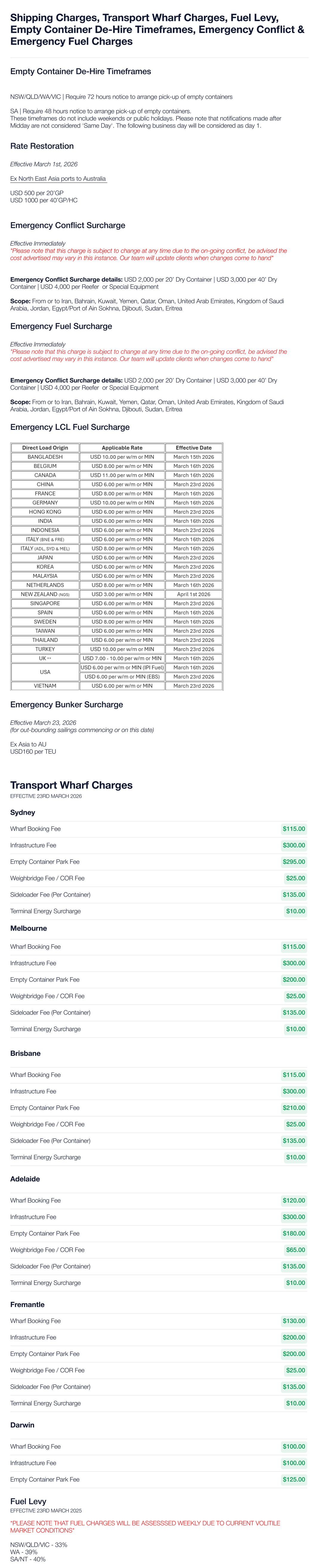Click the 'Empty Container De-Hire Timeframes' subheading
The height and width of the screenshot is (1568, 334).
click(81, 71)
